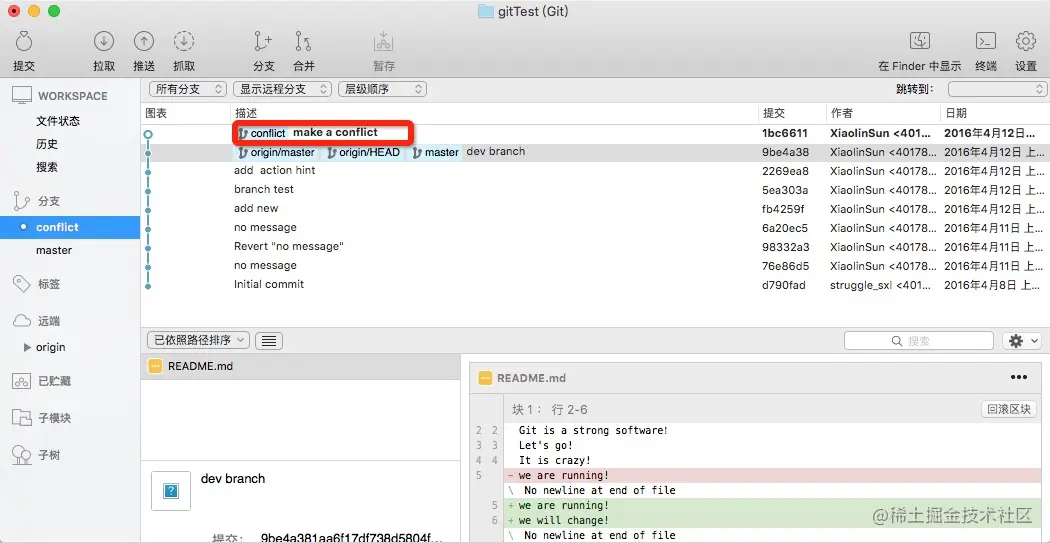The image size is (1050, 543).
Task: Open the gear options dropdown near search
Action: point(1022,341)
